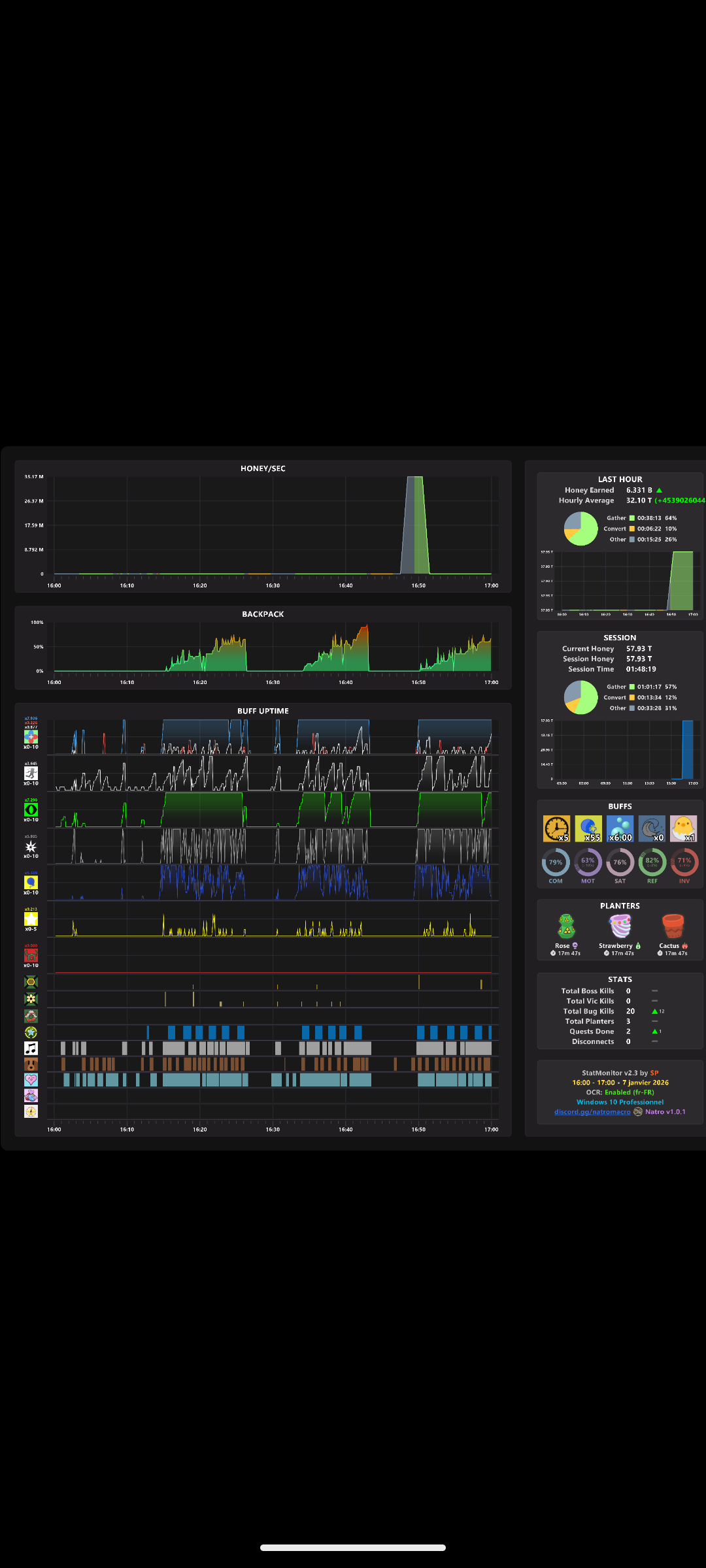706x1568 pixels.
Task: Select the festive wreath icon
Action: (31, 1016)
